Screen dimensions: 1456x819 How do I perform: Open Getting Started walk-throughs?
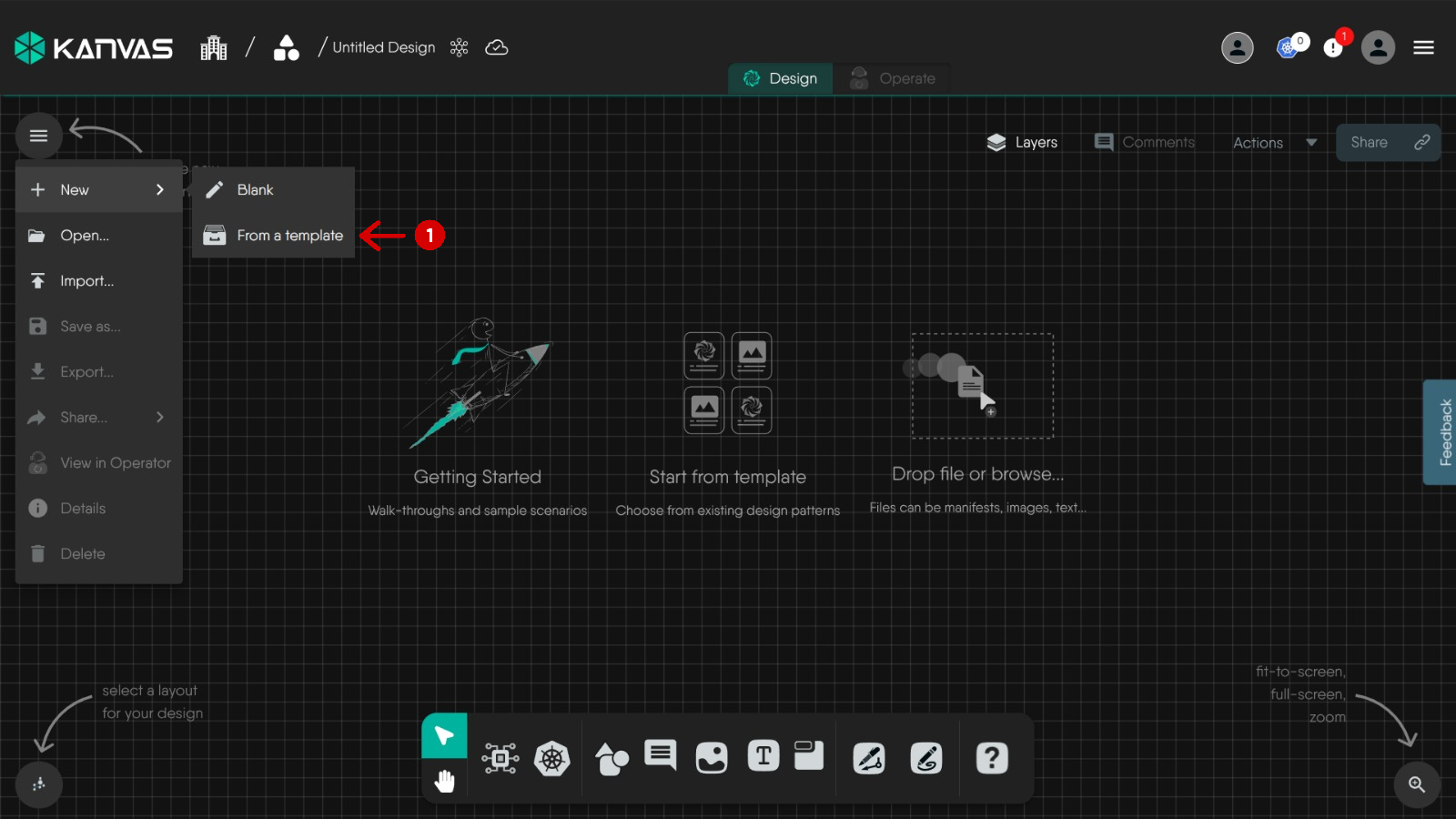click(478, 417)
